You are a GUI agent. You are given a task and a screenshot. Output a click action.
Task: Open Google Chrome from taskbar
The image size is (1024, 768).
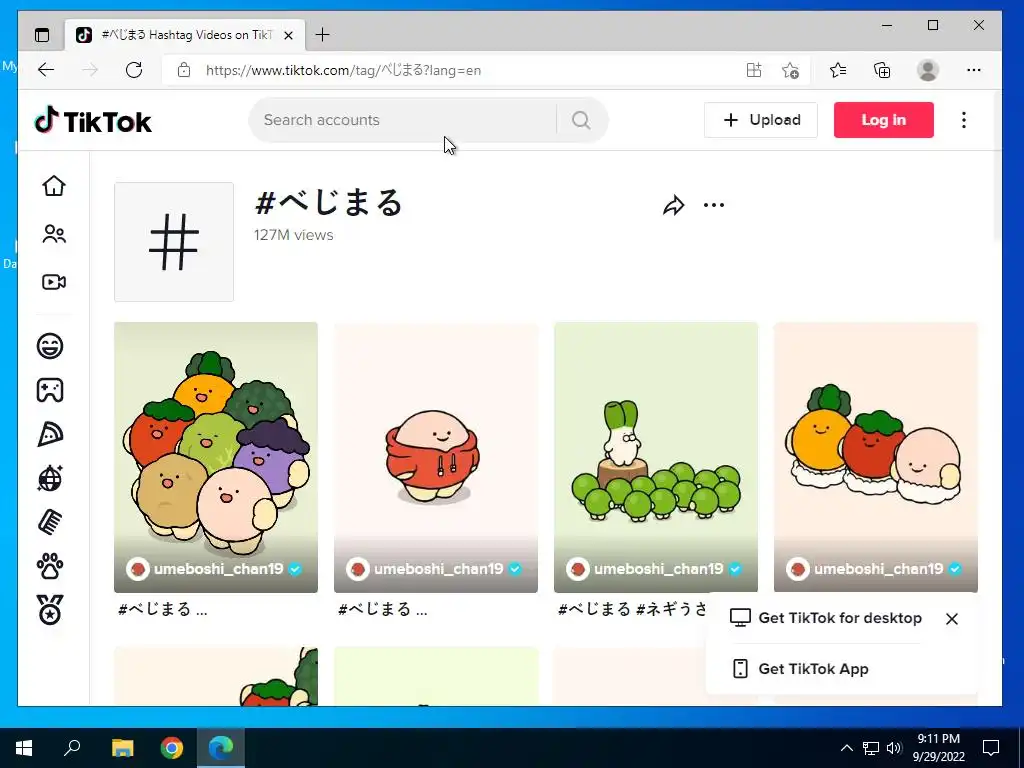(x=172, y=748)
